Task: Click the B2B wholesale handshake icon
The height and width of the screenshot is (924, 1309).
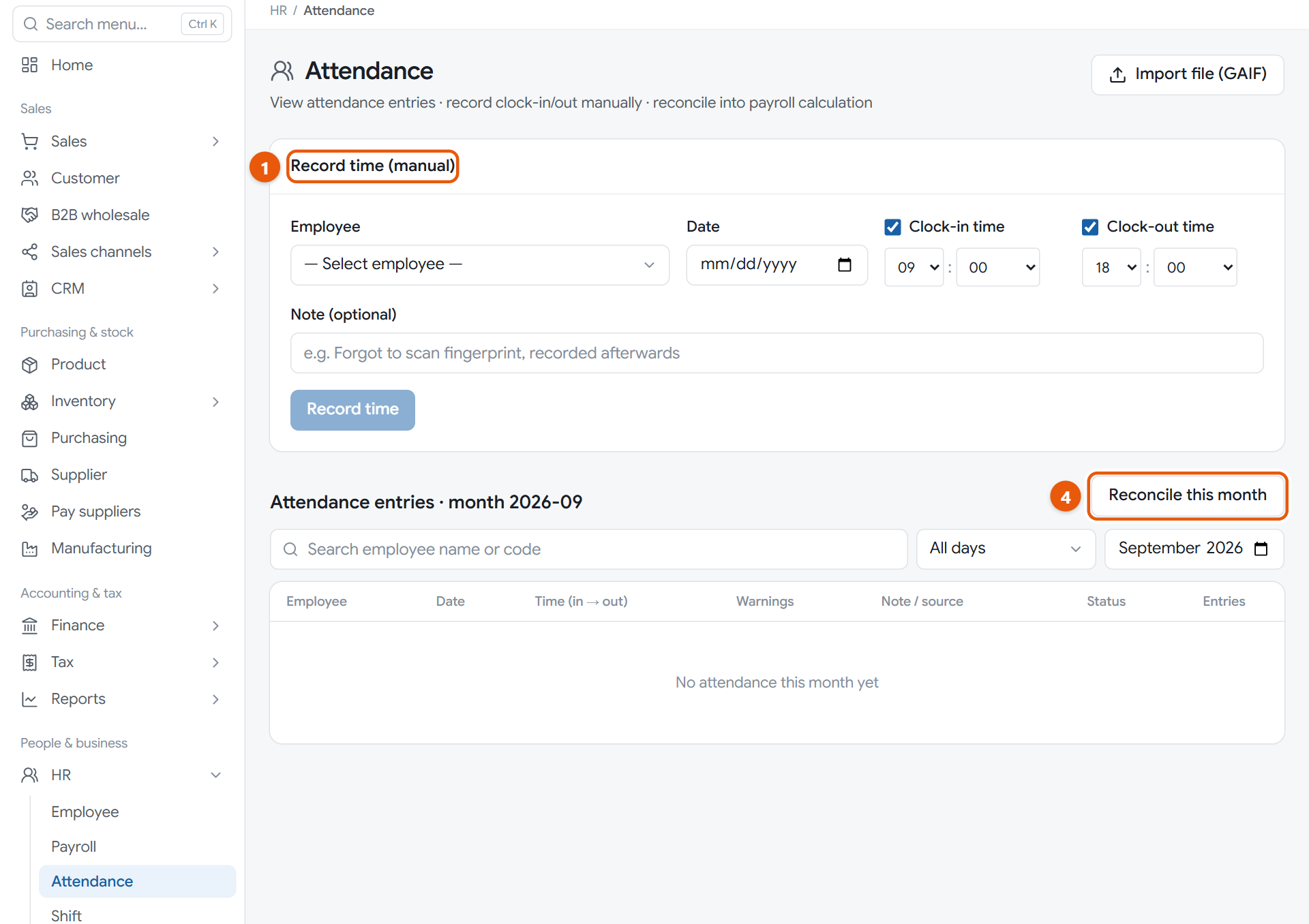Action: click(29, 215)
